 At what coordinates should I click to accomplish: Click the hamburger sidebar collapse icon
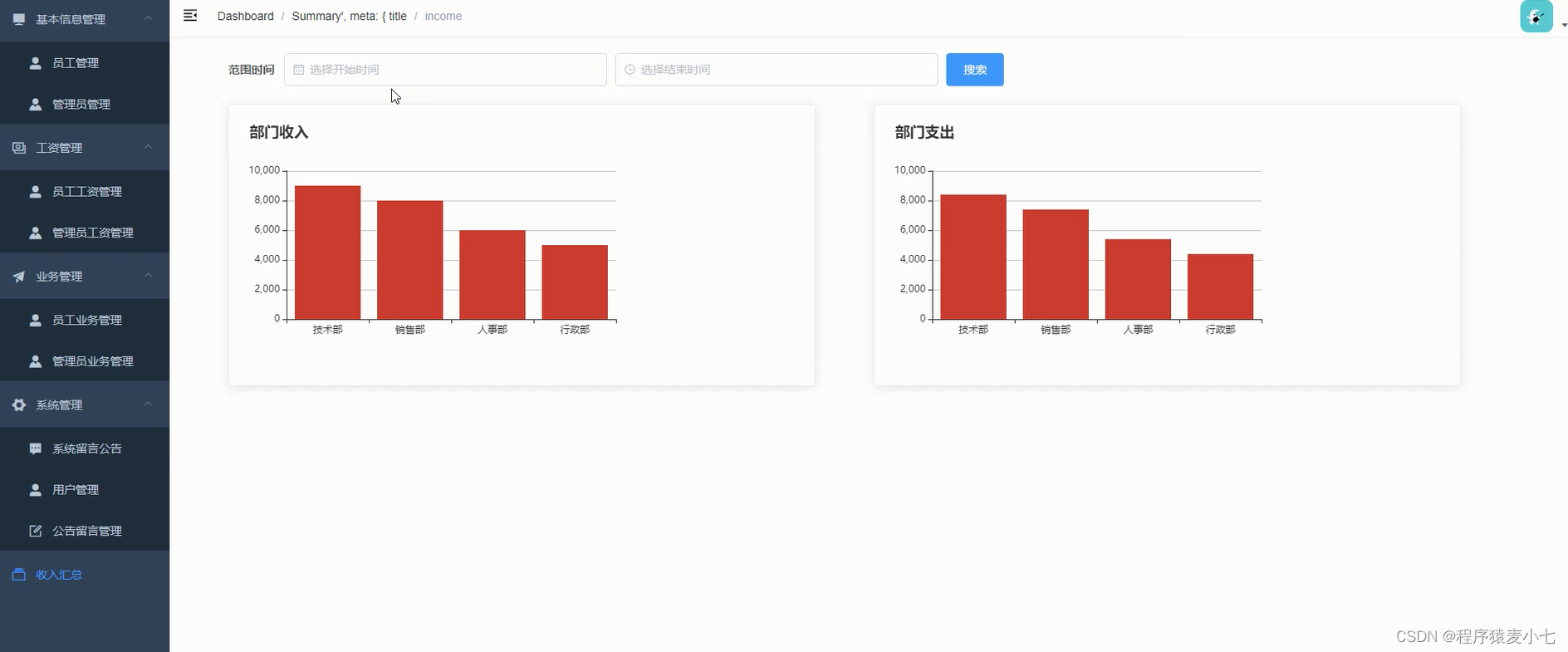click(190, 16)
